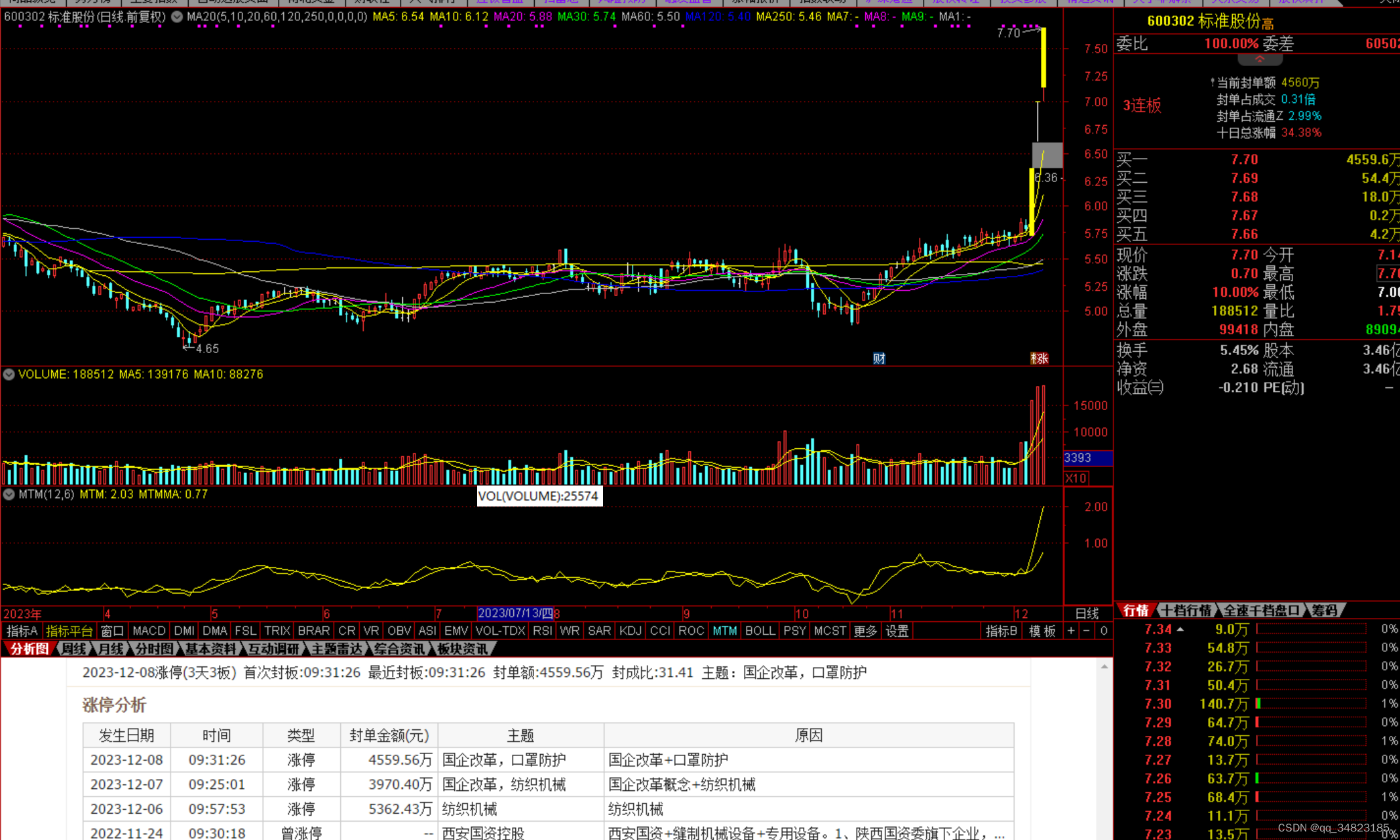Select the MACD indicator

149,630
